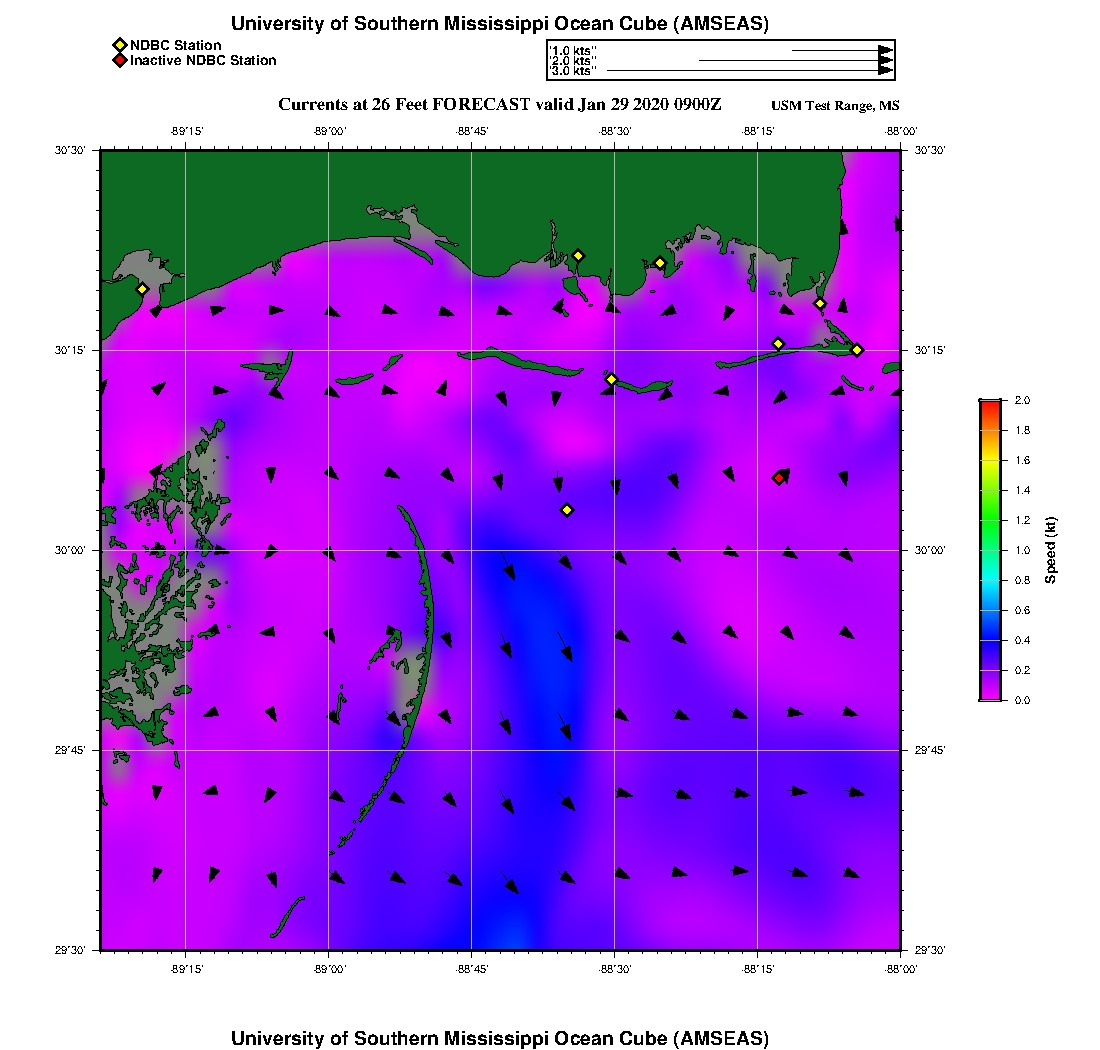This screenshot has height=1050, width=1100.
Task: Click the '1.0 kts' scale label
Action: (573, 49)
